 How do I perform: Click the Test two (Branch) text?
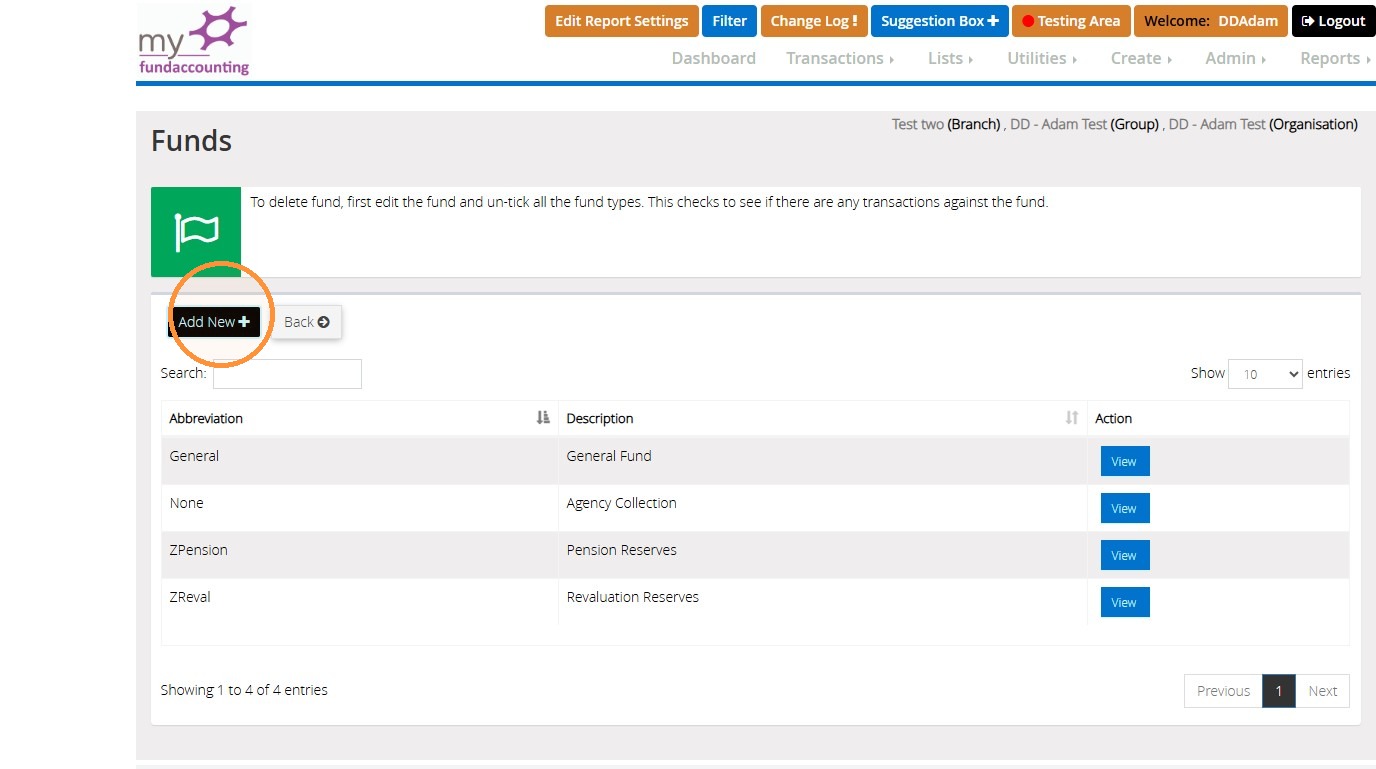(x=946, y=125)
